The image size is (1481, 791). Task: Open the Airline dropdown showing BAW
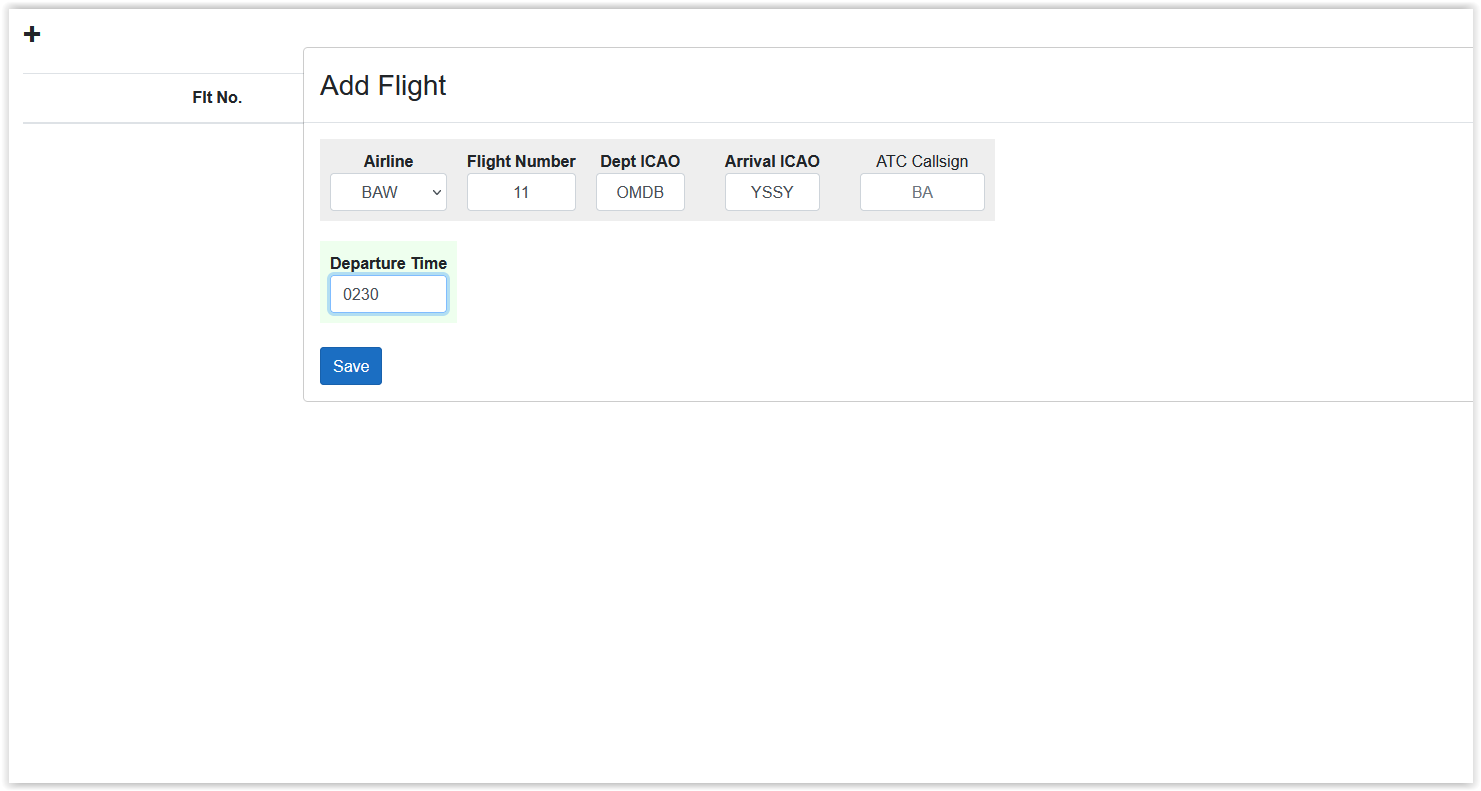pyautogui.click(x=388, y=192)
